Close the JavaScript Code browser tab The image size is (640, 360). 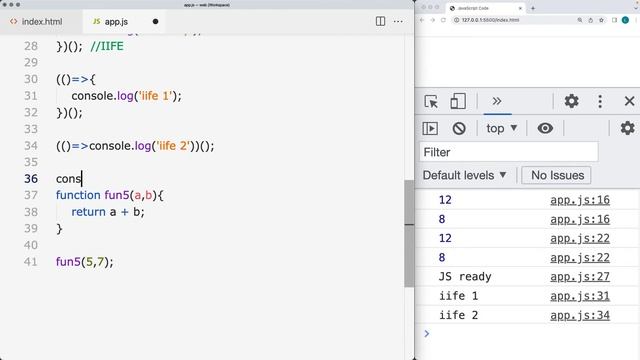pyautogui.click(x=520, y=8)
